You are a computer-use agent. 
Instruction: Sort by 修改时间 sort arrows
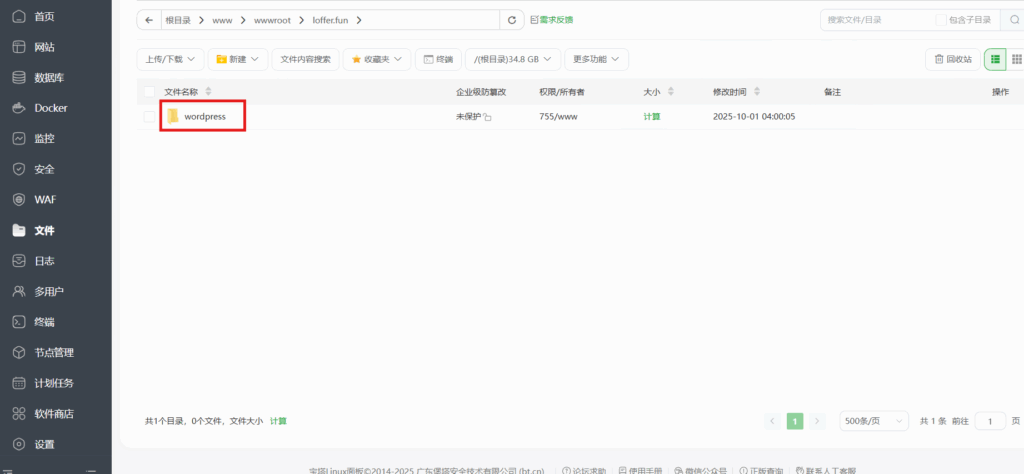[x=757, y=92]
